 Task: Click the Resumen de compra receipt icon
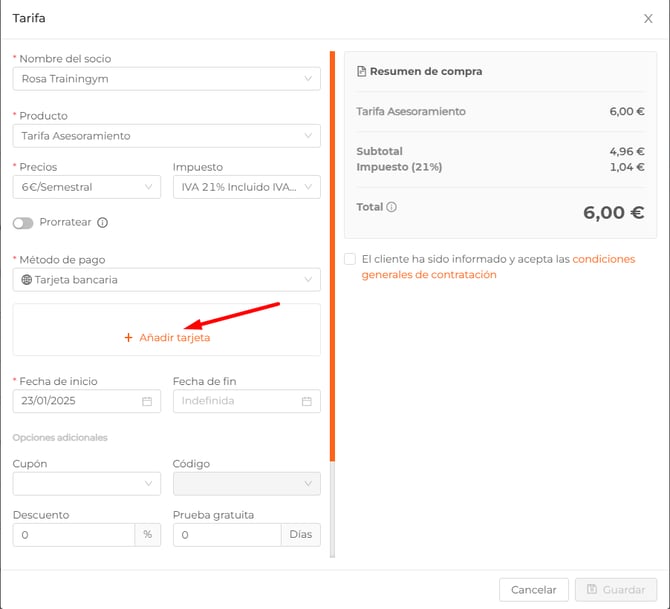[x=361, y=72]
